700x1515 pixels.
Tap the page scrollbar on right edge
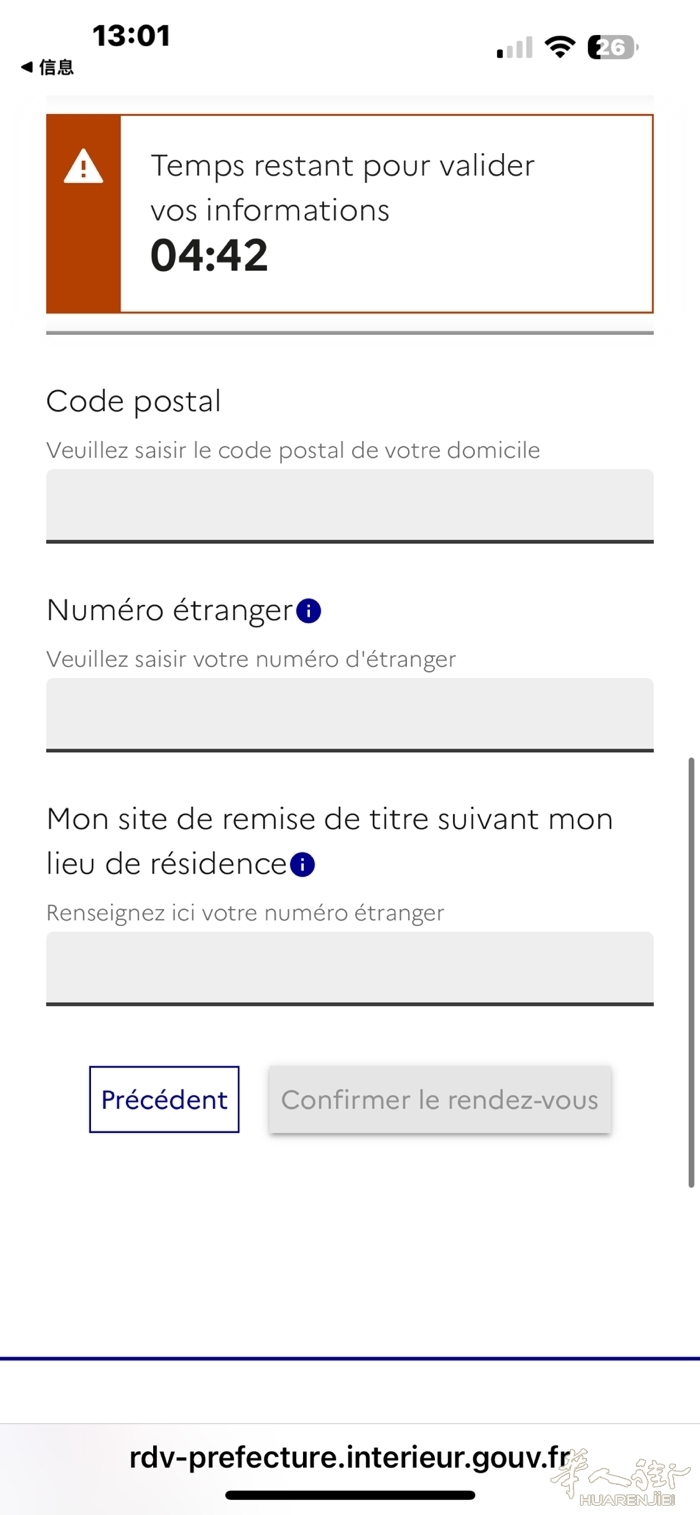690,972
